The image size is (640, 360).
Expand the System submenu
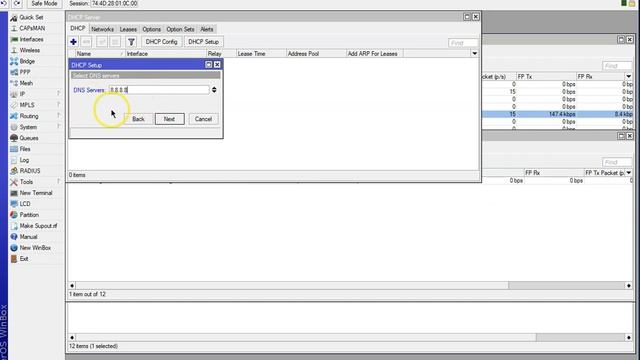tap(28, 127)
